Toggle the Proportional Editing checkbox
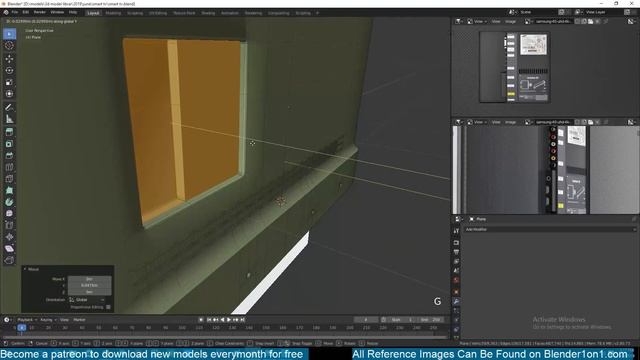 pos(108,307)
